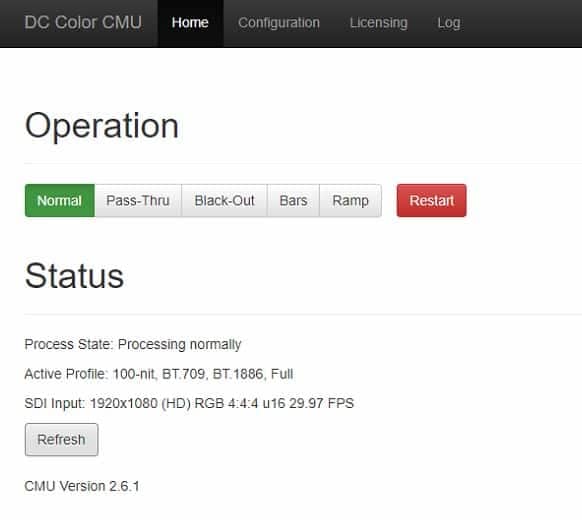Refresh the status information
The height and width of the screenshot is (520, 582).
[62, 439]
